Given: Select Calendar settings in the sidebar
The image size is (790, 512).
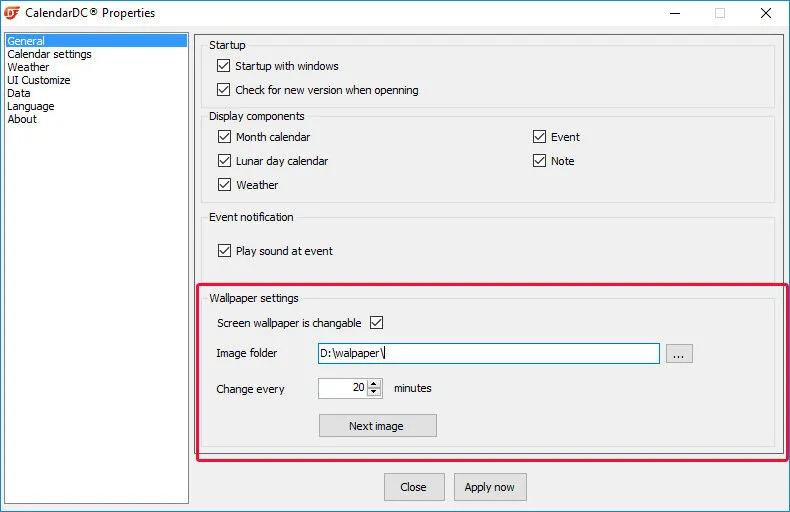Looking at the screenshot, I should (x=49, y=54).
